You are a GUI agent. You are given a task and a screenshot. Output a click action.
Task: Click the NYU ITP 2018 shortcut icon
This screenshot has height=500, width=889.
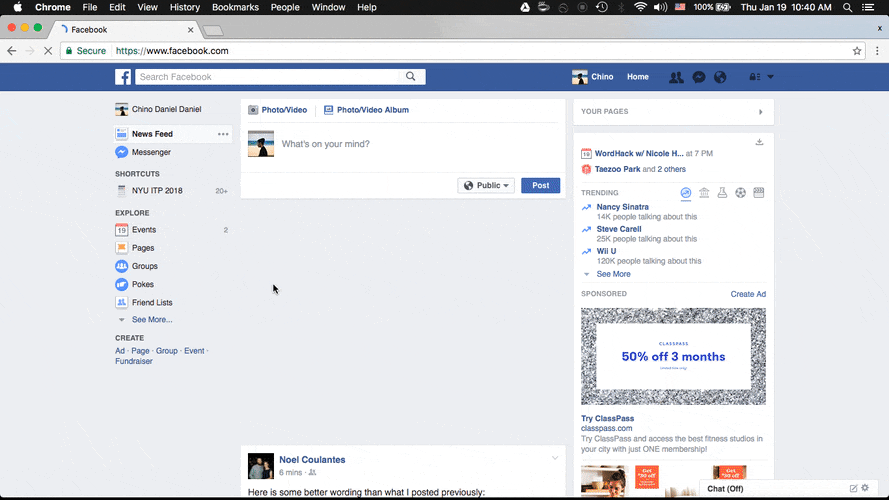121,190
